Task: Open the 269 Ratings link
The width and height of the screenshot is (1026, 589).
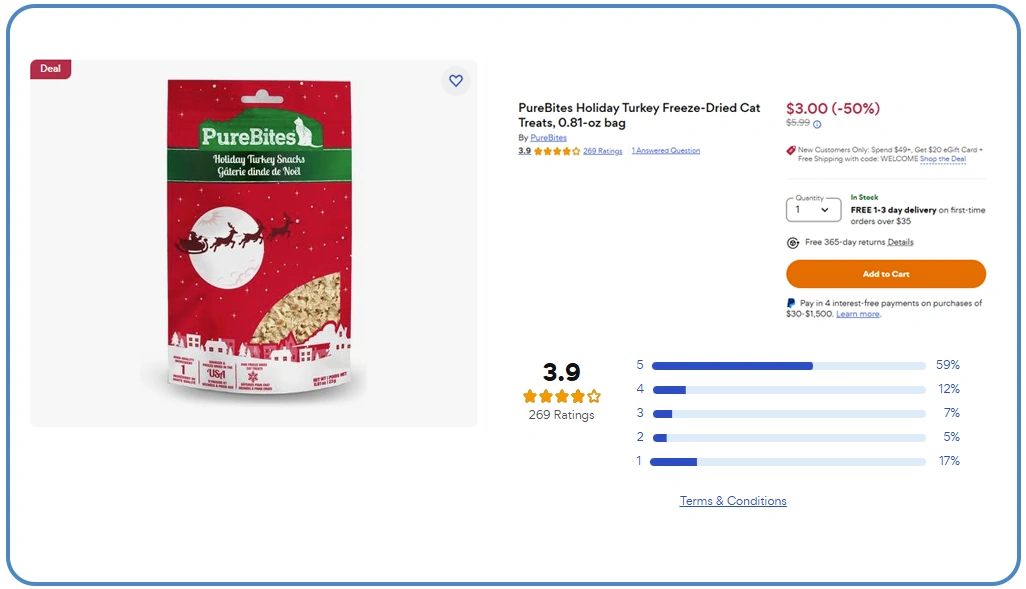Action: pyautogui.click(x=602, y=151)
